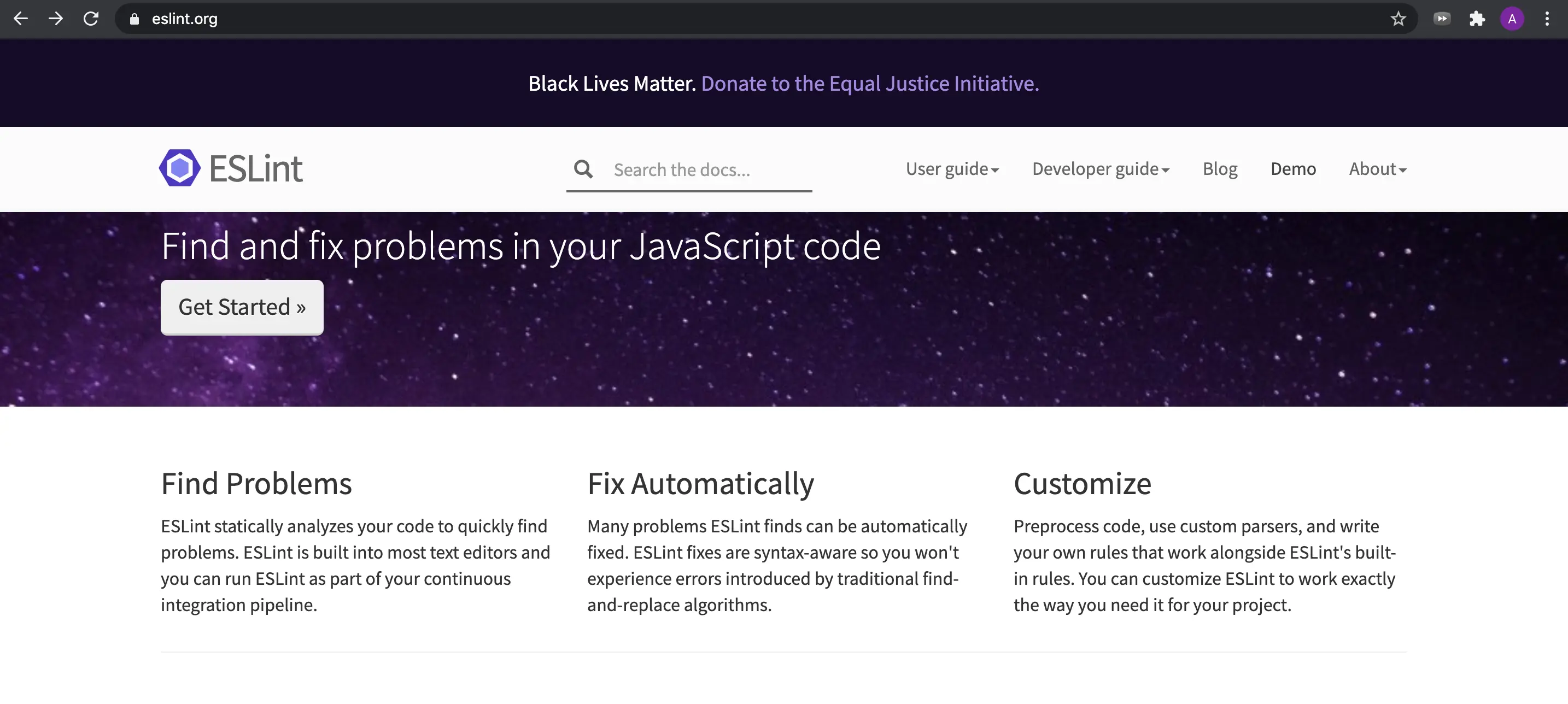
Task: Click the browser forward arrow
Action: 55,19
